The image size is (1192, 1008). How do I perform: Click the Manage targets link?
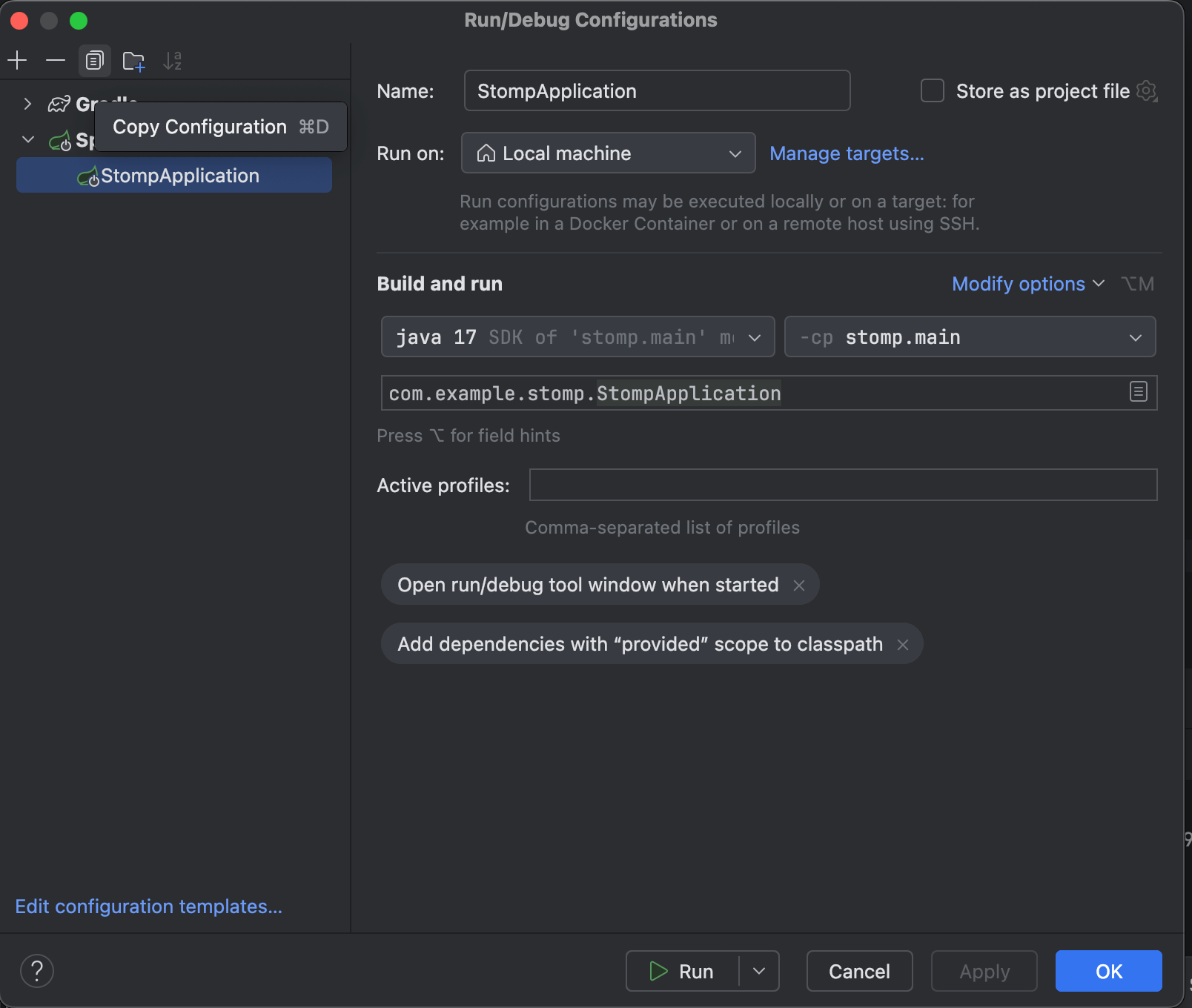(847, 153)
